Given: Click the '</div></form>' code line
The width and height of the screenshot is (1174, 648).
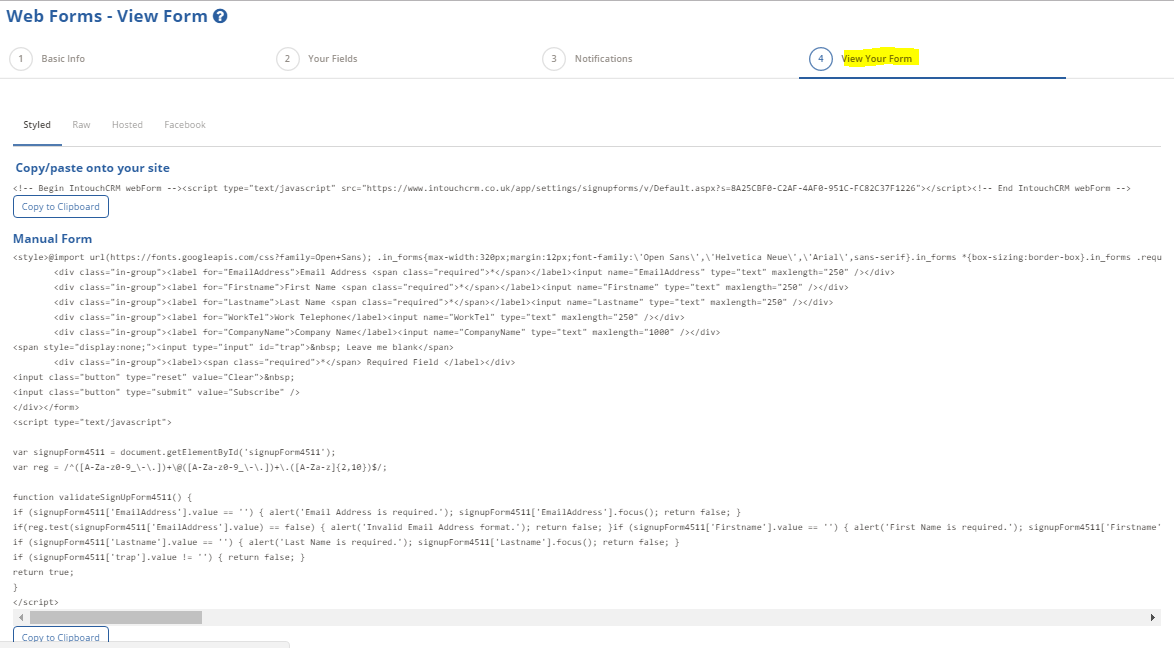Looking at the screenshot, I should (x=46, y=407).
